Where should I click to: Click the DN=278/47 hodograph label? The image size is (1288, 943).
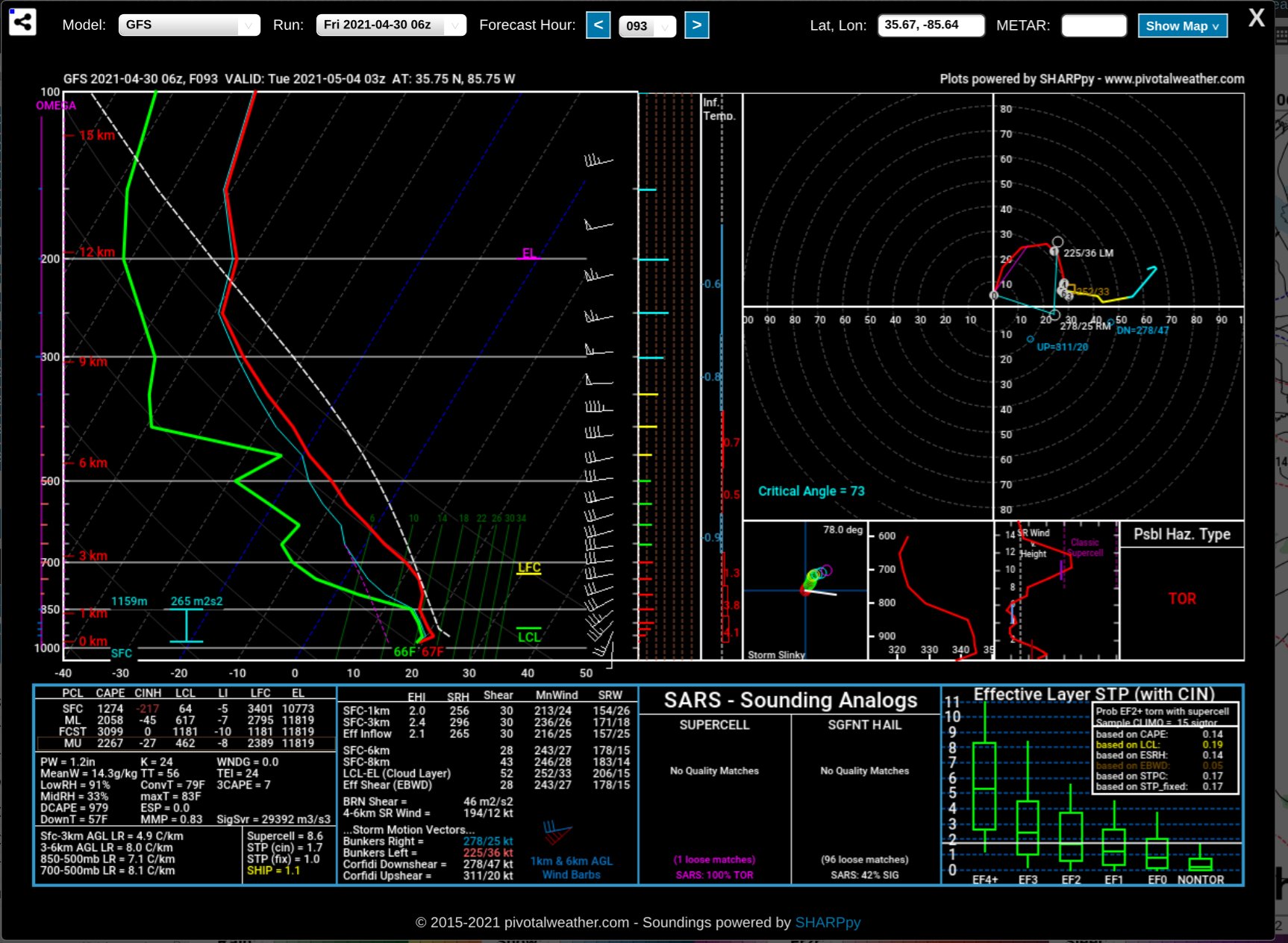point(1142,330)
